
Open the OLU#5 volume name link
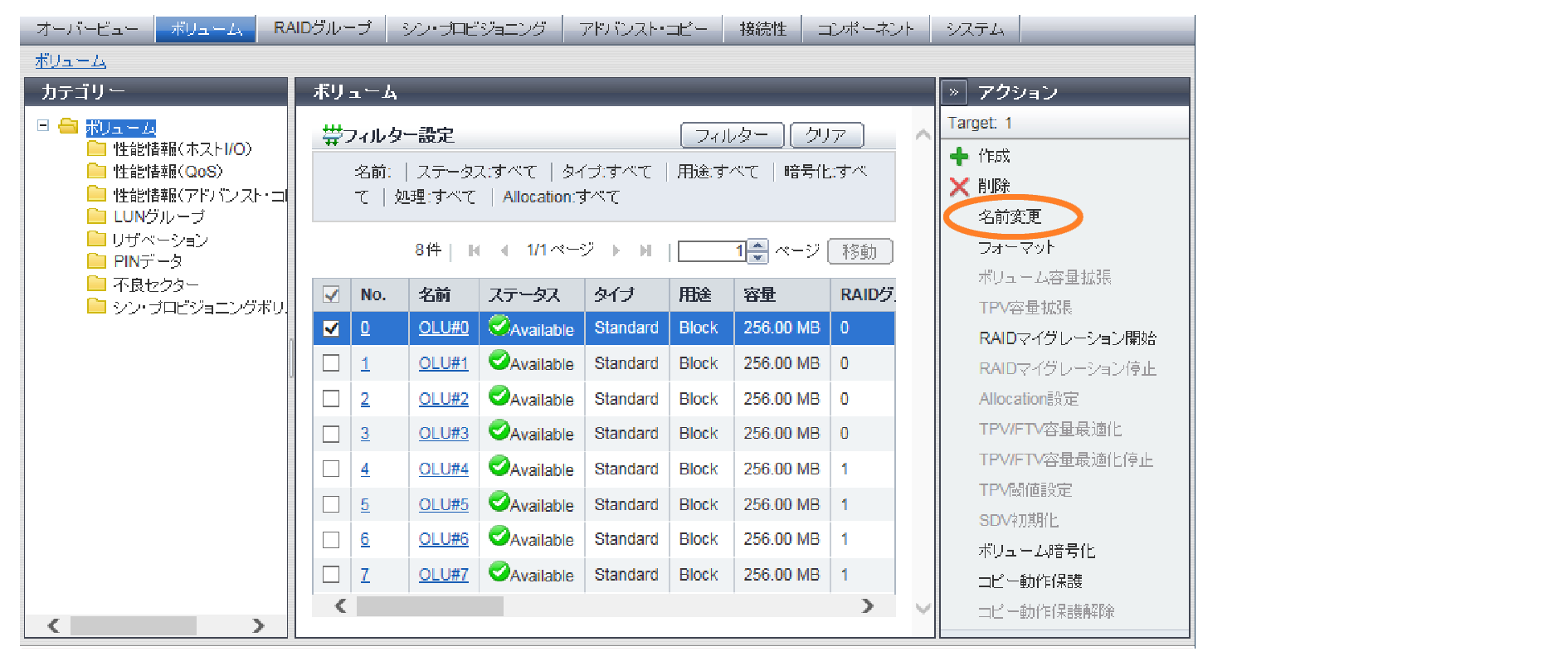pyautogui.click(x=443, y=504)
